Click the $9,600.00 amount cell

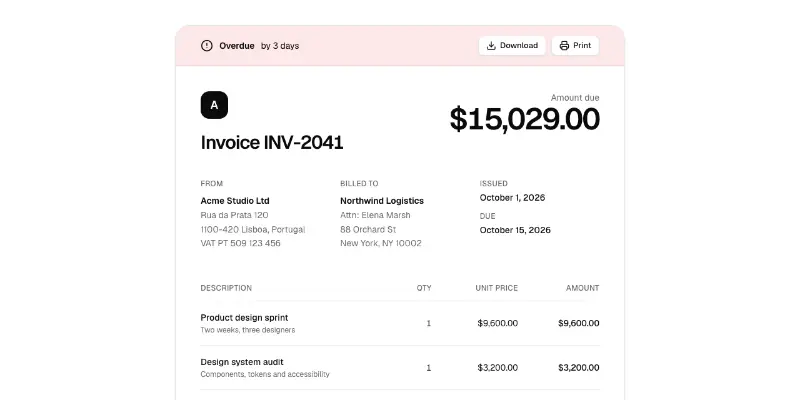pyautogui.click(x=579, y=323)
